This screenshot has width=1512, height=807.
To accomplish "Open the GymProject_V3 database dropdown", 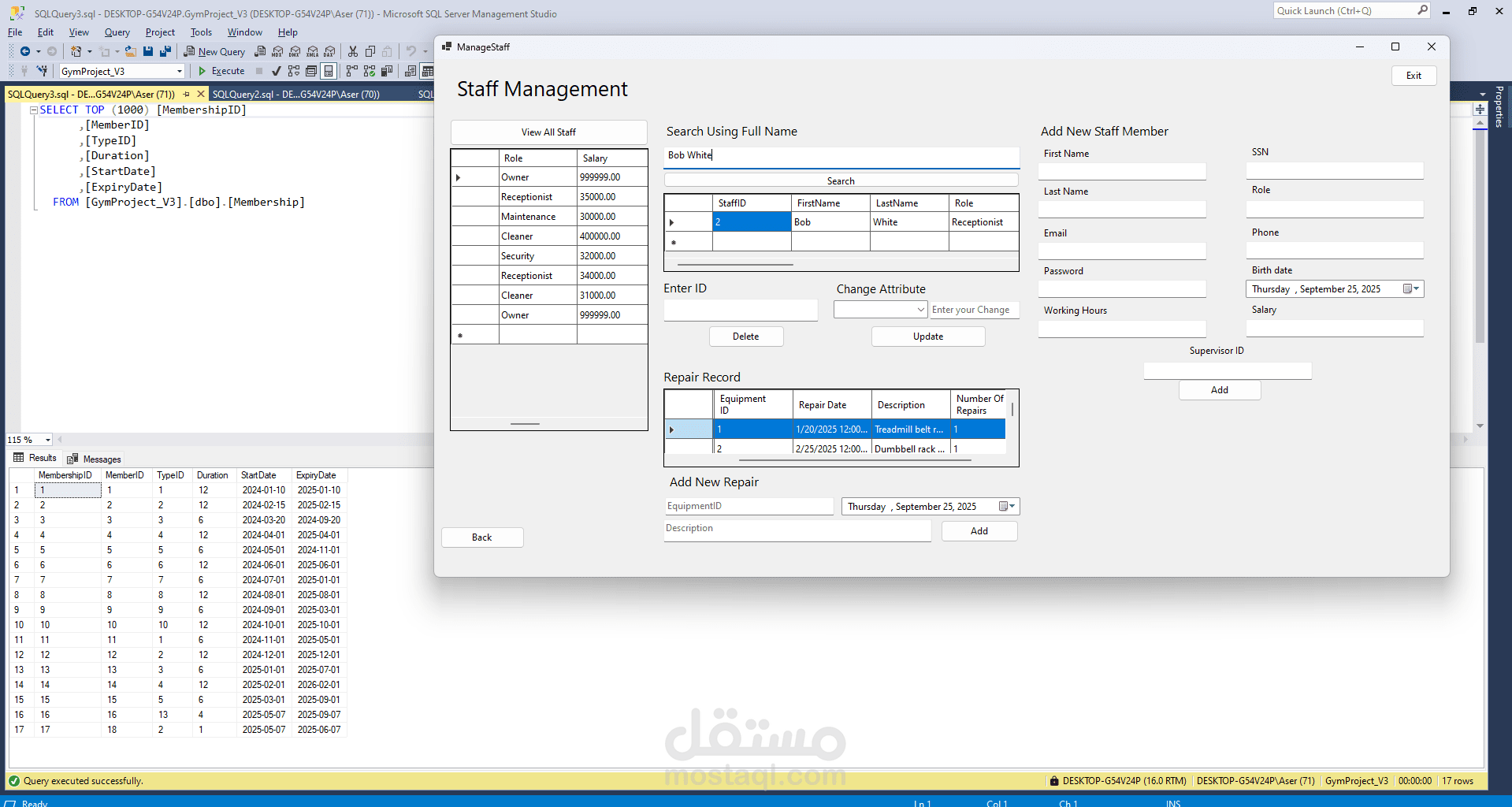I will [180, 71].
